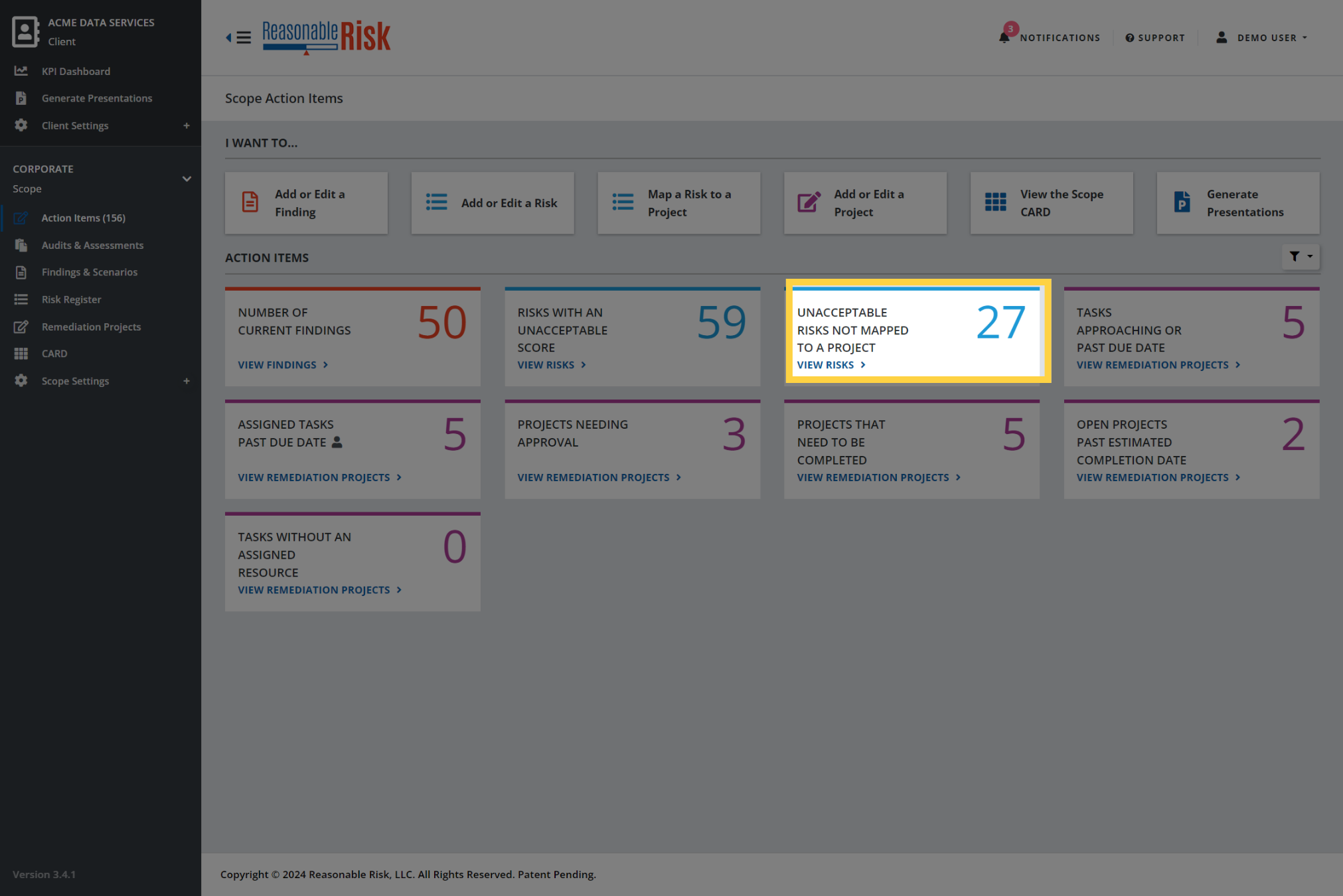
Task: View projects under Projects Needing Approval
Action: pyautogui.click(x=599, y=477)
